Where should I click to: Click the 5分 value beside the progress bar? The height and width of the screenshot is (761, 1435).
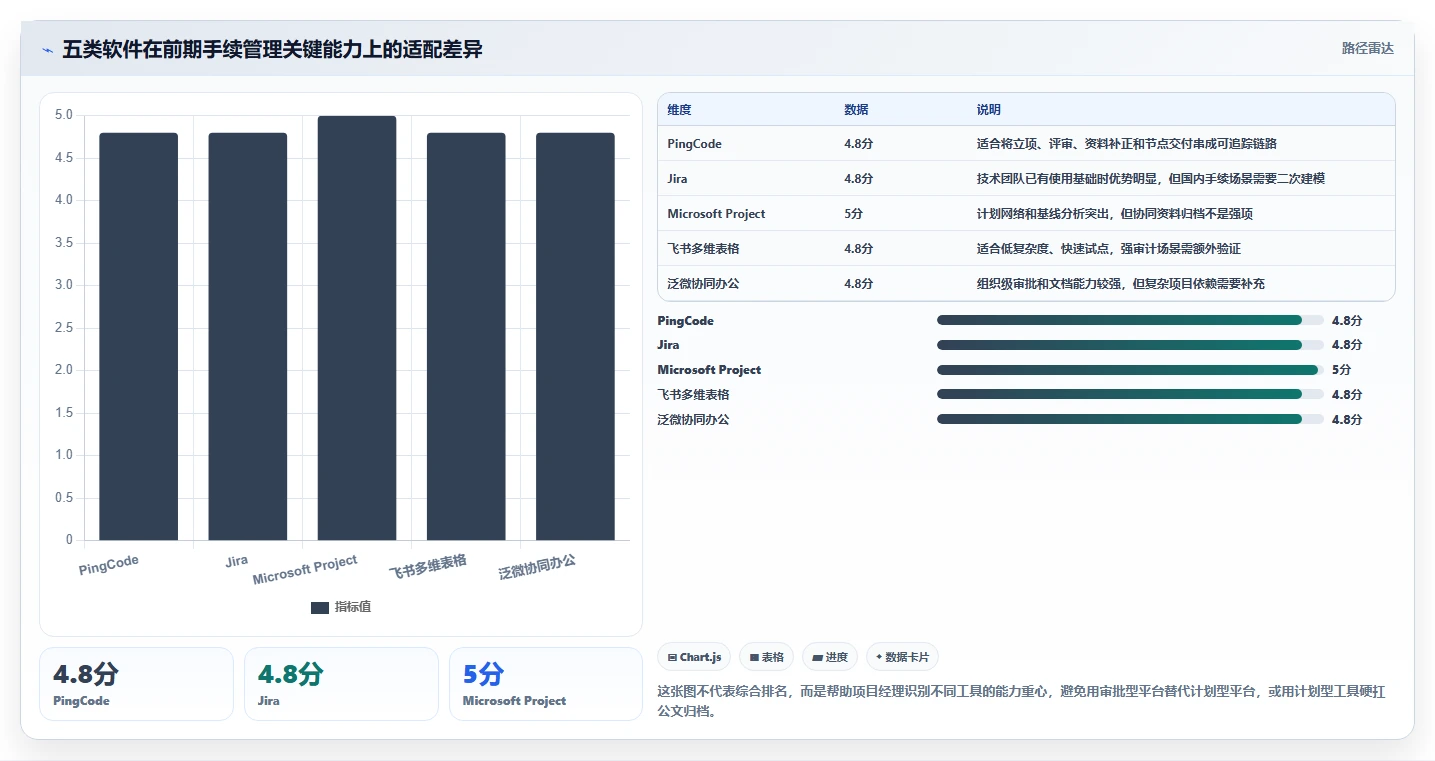tap(1341, 370)
